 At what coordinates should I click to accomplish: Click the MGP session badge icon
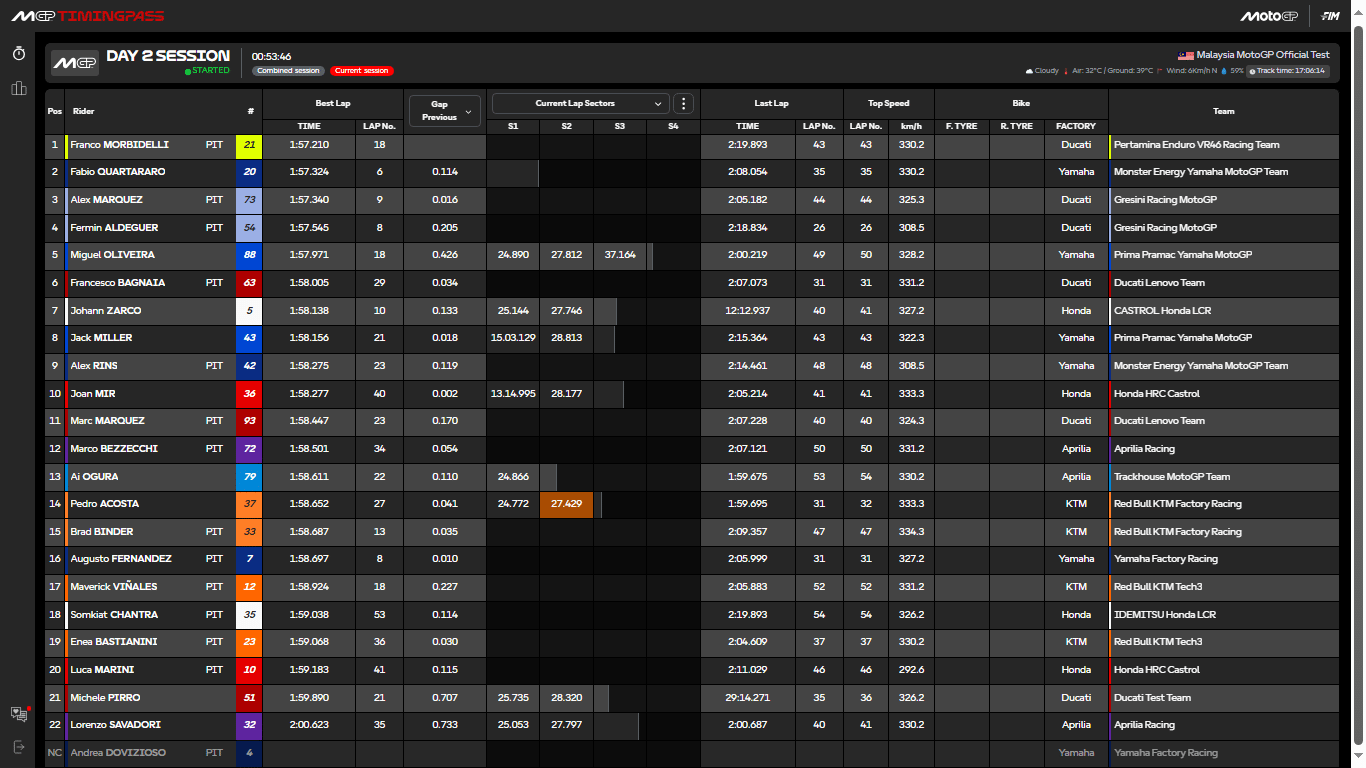tap(75, 63)
